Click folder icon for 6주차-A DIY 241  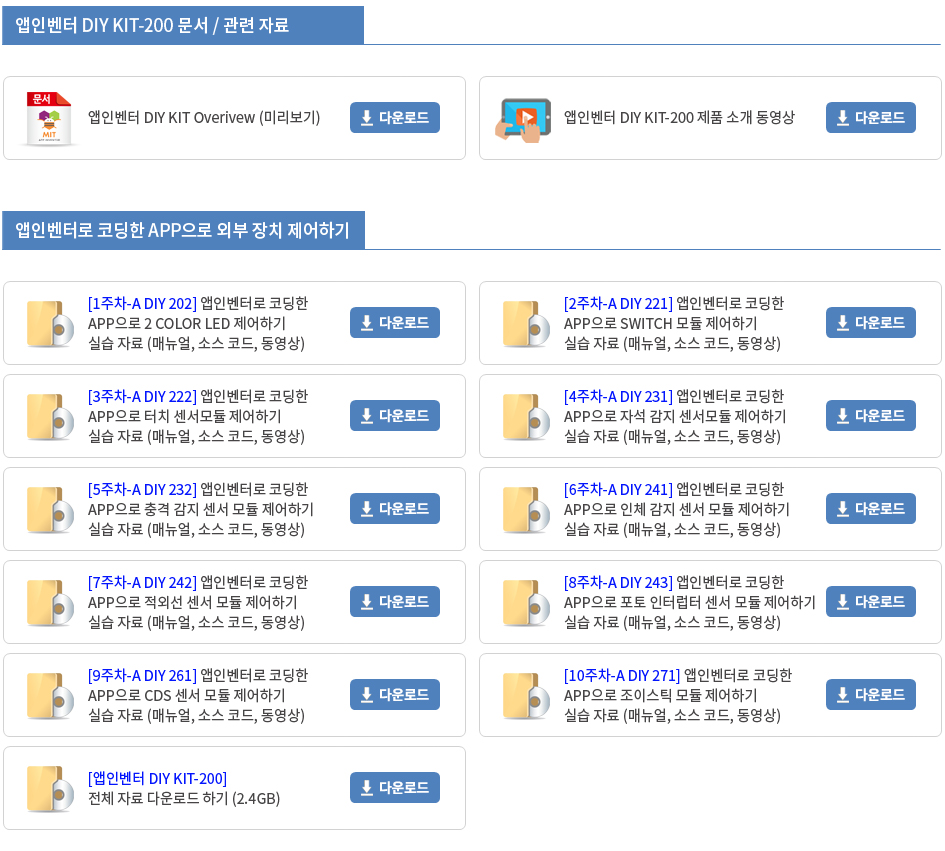coord(526,509)
